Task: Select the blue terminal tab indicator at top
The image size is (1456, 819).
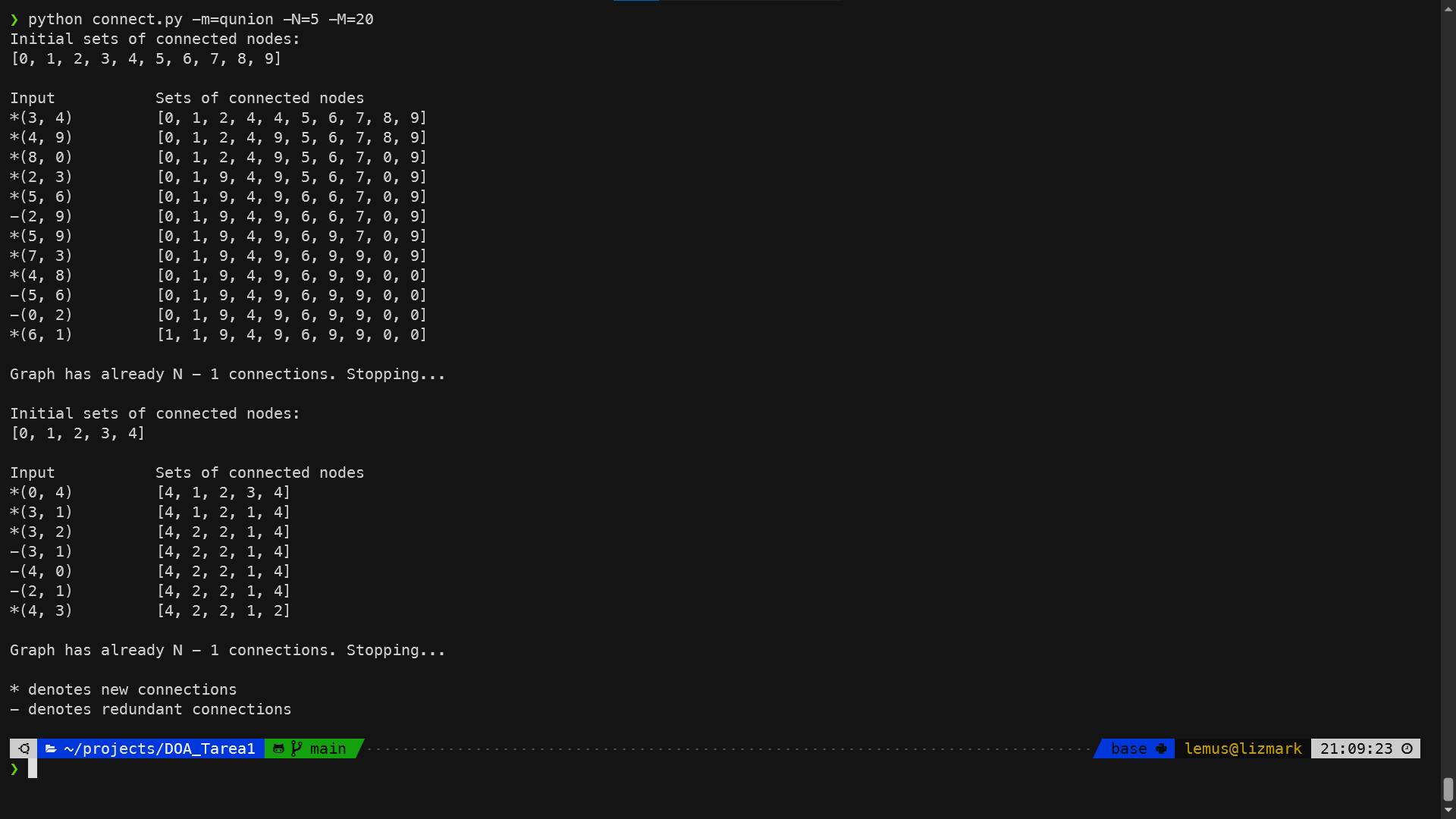Action: [x=637, y=2]
